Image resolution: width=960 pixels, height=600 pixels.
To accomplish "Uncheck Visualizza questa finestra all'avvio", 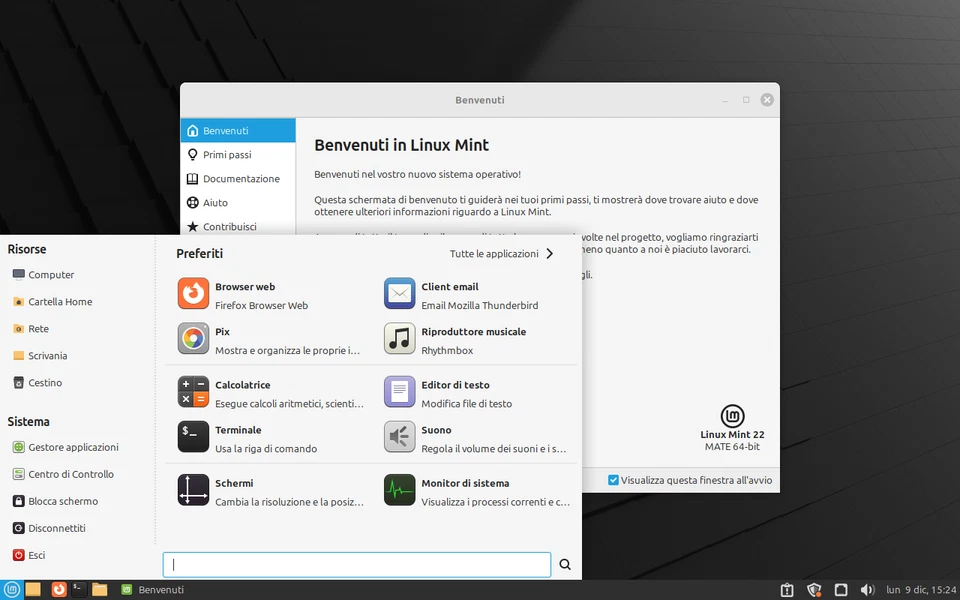I will (613, 479).
